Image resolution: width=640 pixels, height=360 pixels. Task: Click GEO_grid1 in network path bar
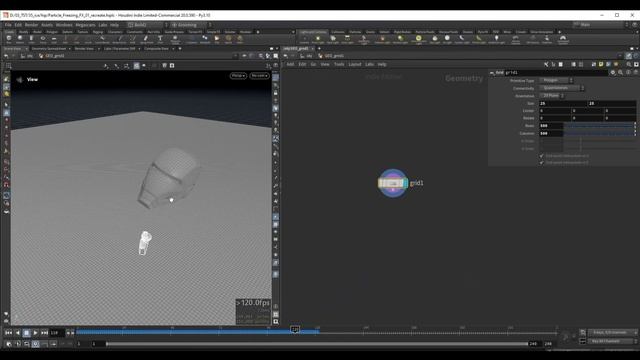[x=334, y=56]
